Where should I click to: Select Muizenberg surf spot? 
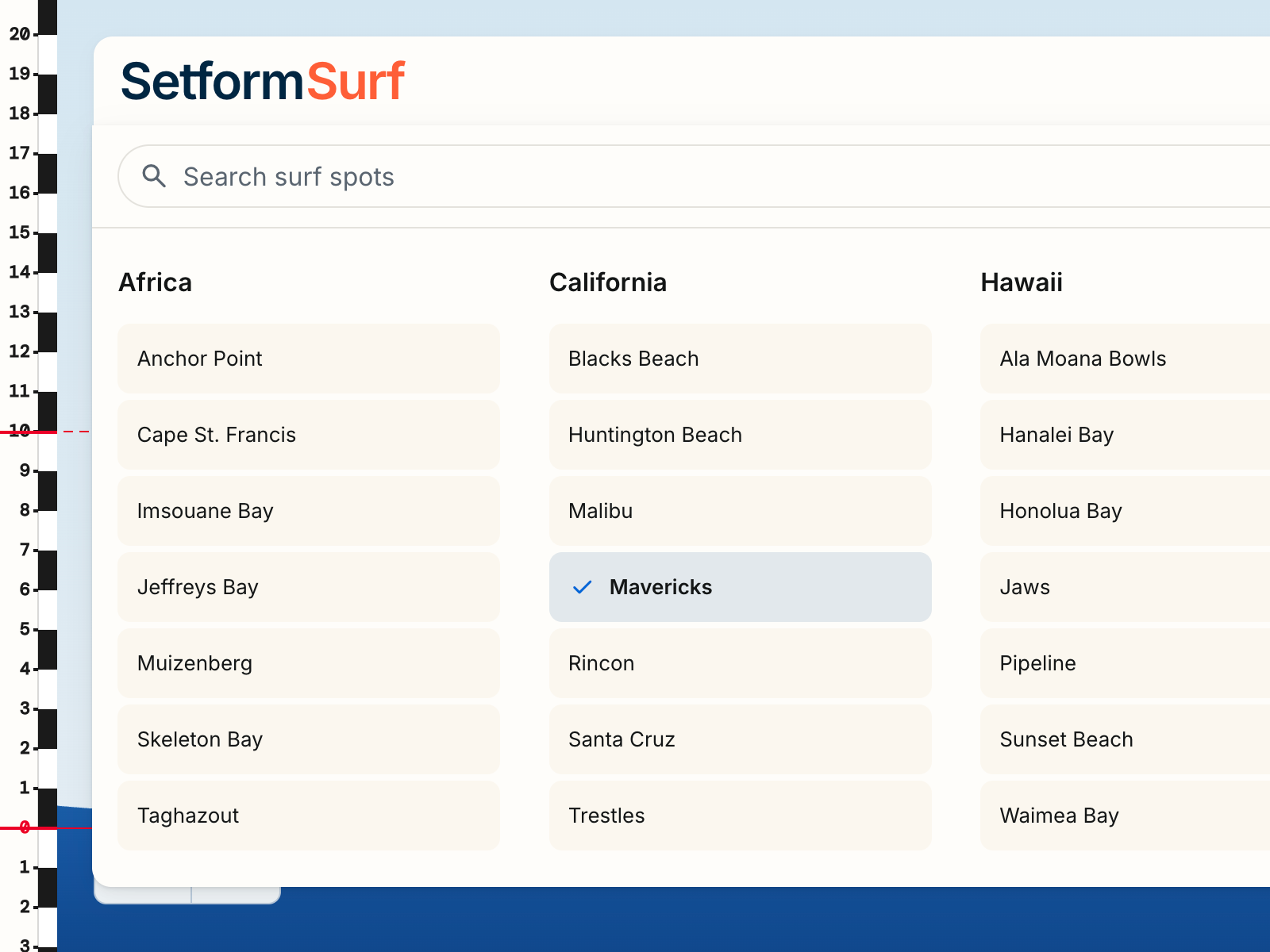click(x=309, y=663)
